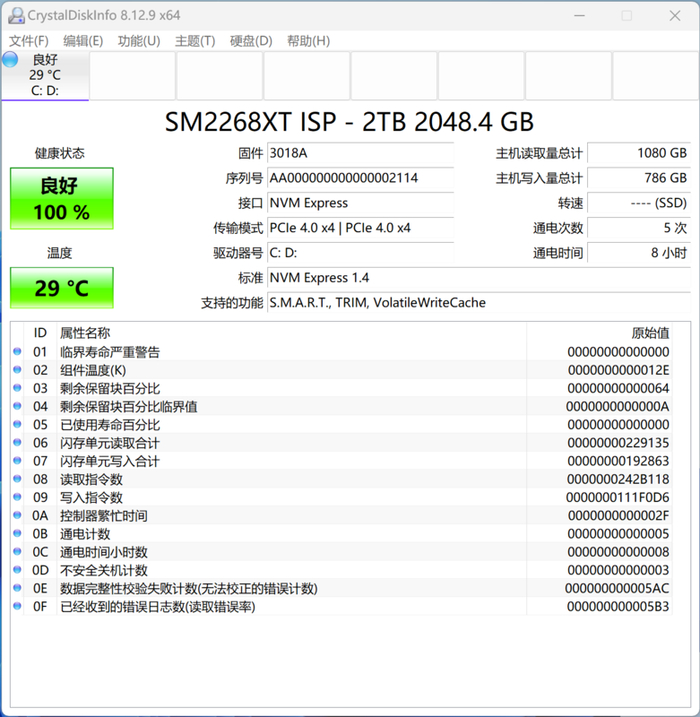Click the ID column header
The height and width of the screenshot is (717, 700).
[40, 333]
